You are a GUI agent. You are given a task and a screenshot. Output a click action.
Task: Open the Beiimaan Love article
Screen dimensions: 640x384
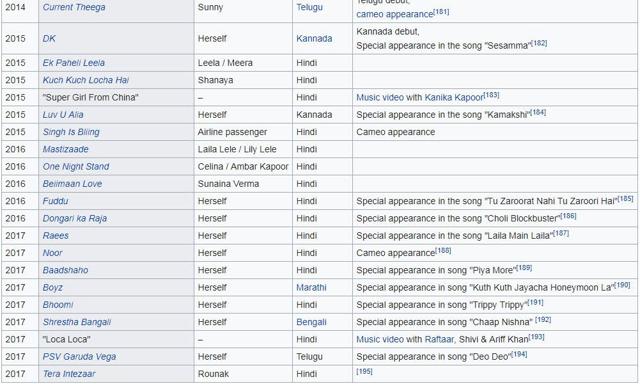(x=72, y=184)
